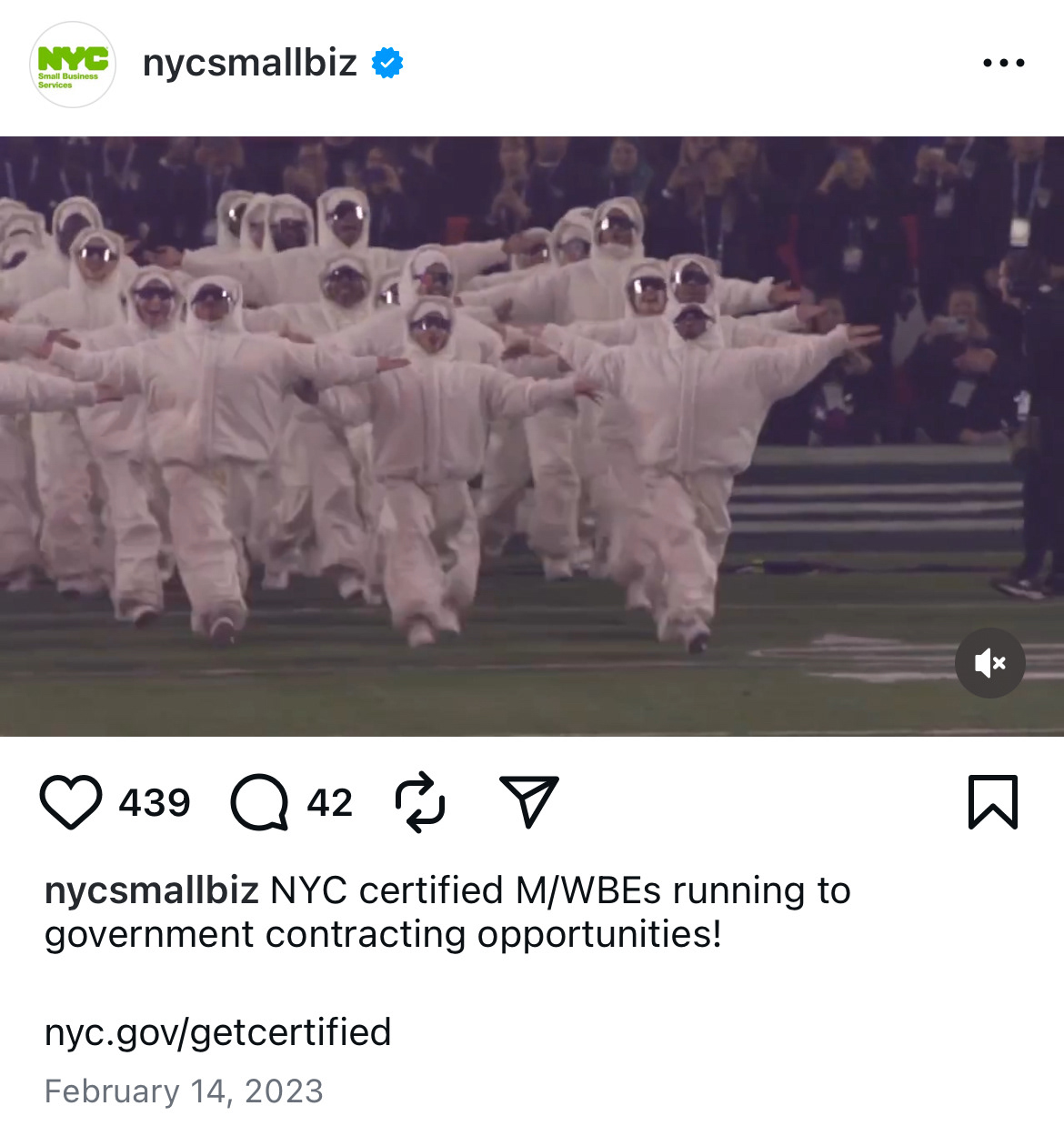Show the 42 comments count
The image size is (1064, 1136).
[x=330, y=803]
